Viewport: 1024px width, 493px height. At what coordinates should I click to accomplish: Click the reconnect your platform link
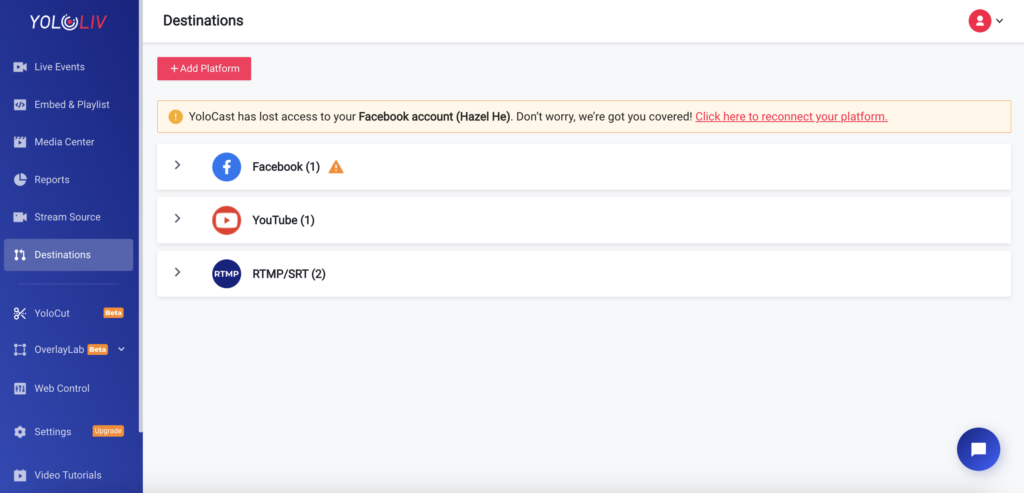point(791,117)
